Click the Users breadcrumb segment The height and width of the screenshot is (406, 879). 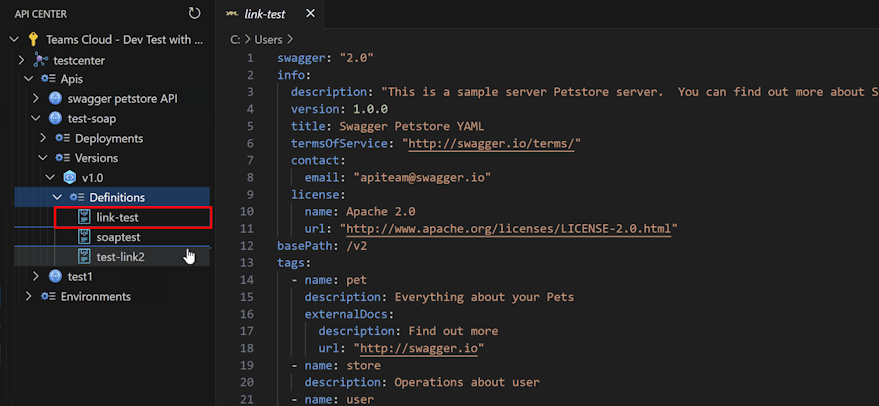pyautogui.click(x=269, y=39)
